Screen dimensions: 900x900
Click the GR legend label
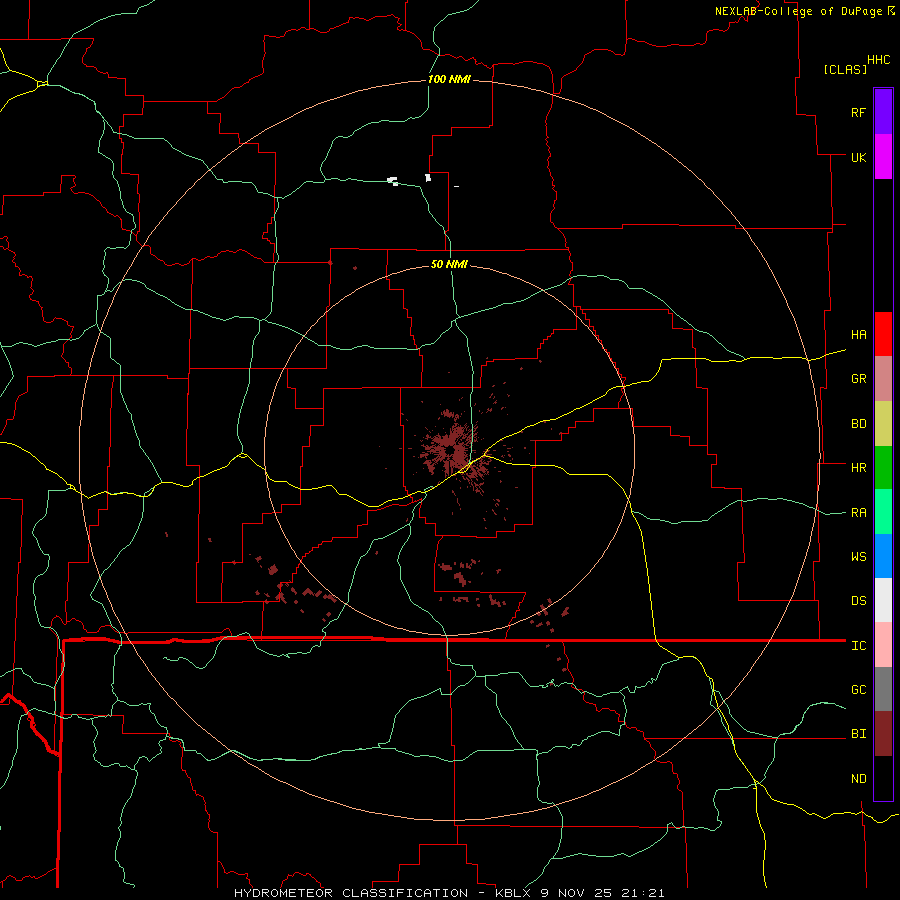[858, 379]
